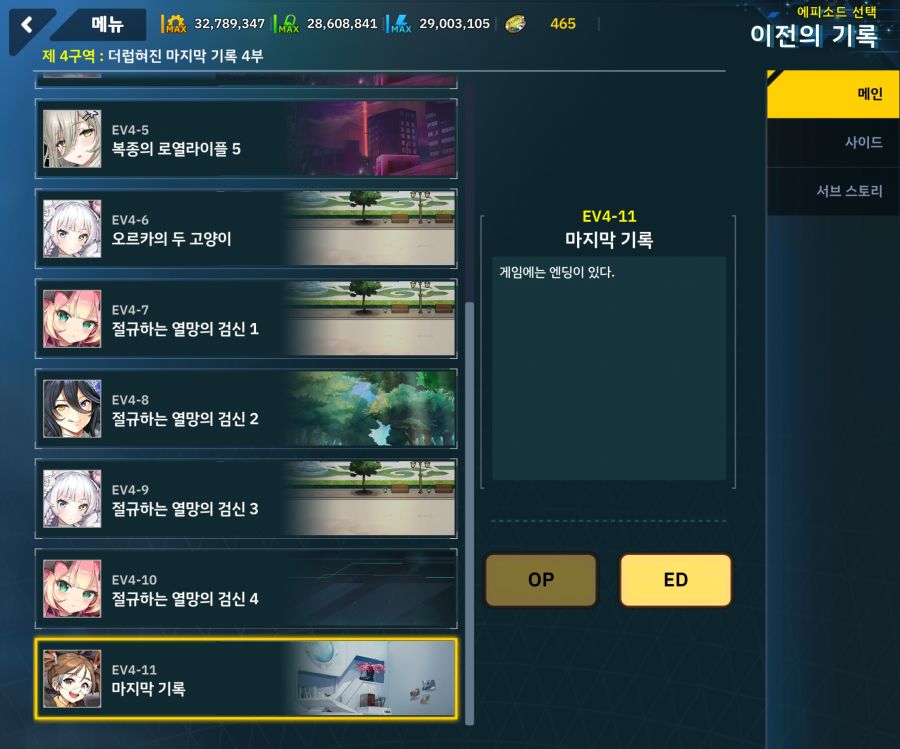900x749 pixels.
Task: Click the tuna can currency icon
Action: click(515, 24)
